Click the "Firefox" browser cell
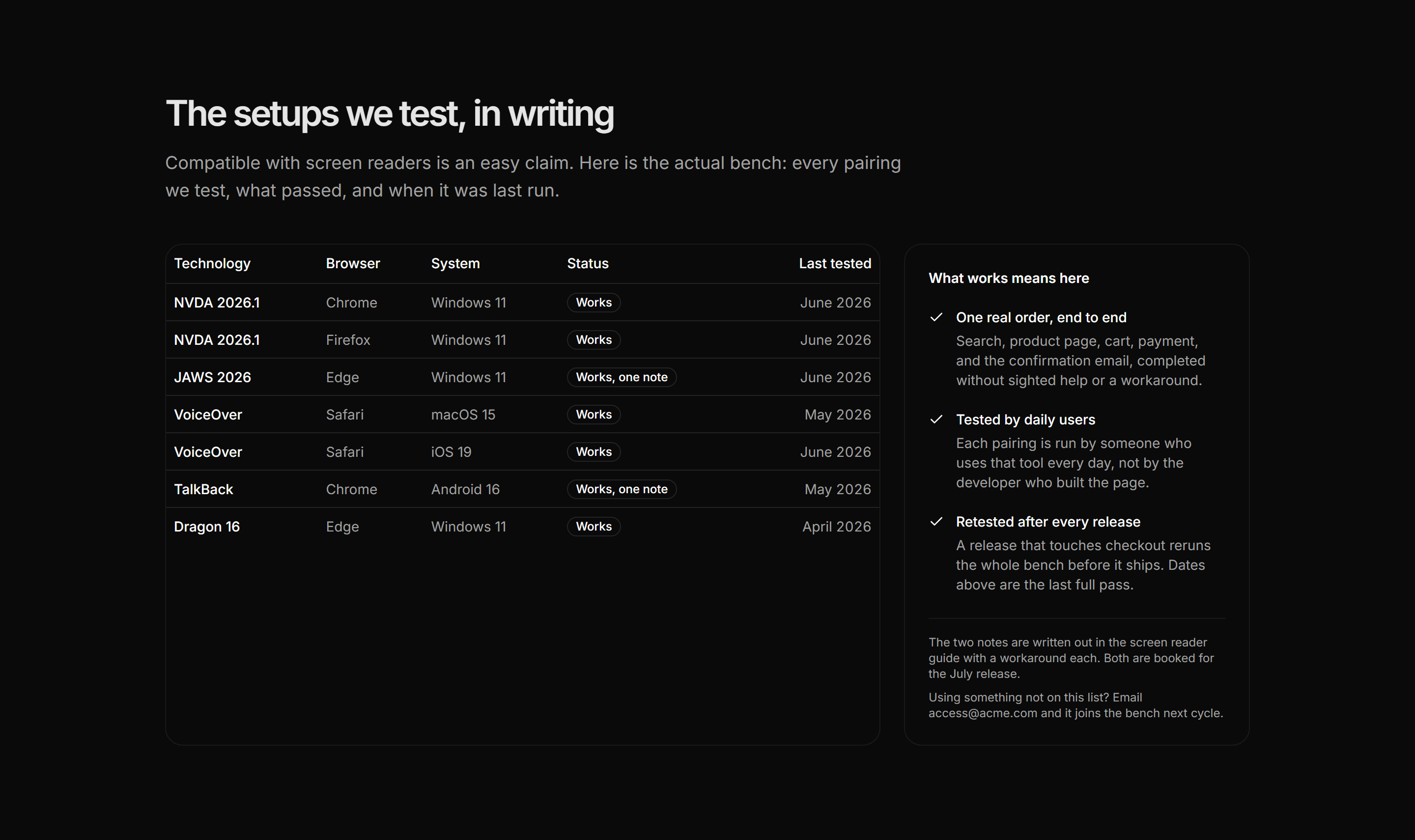Image resolution: width=1415 pixels, height=840 pixels. (x=348, y=340)
